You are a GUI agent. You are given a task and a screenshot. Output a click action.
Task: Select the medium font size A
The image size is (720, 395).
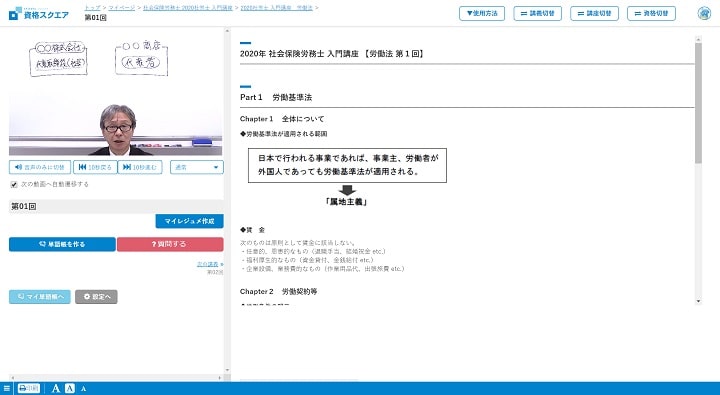pyautogui.click(x=69, y=389)
